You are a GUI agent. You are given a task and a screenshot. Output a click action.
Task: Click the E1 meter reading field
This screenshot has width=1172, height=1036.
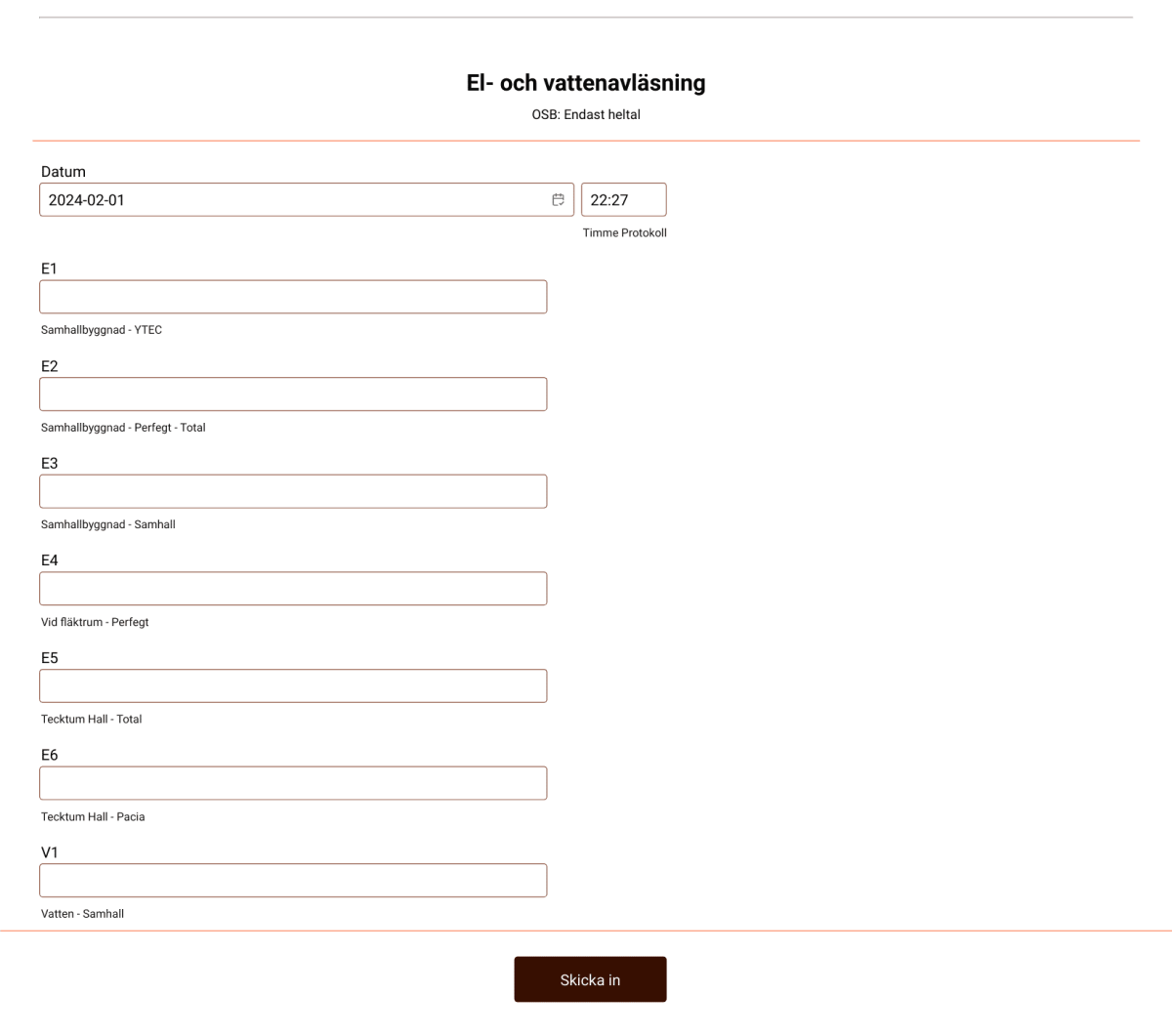pyautogui.click(x=293, y=296)
